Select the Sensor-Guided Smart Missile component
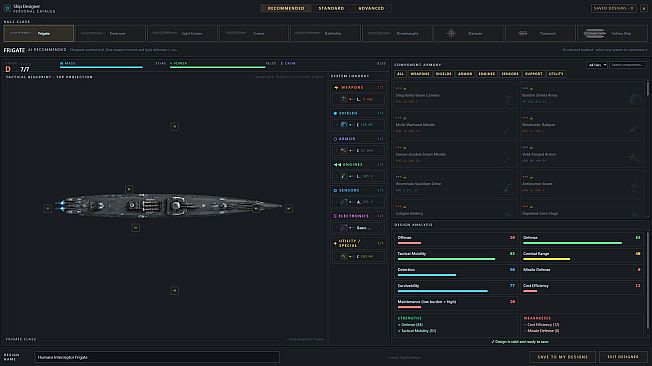The height and width of the screenshot is (366, 652). tap(456, 155)
